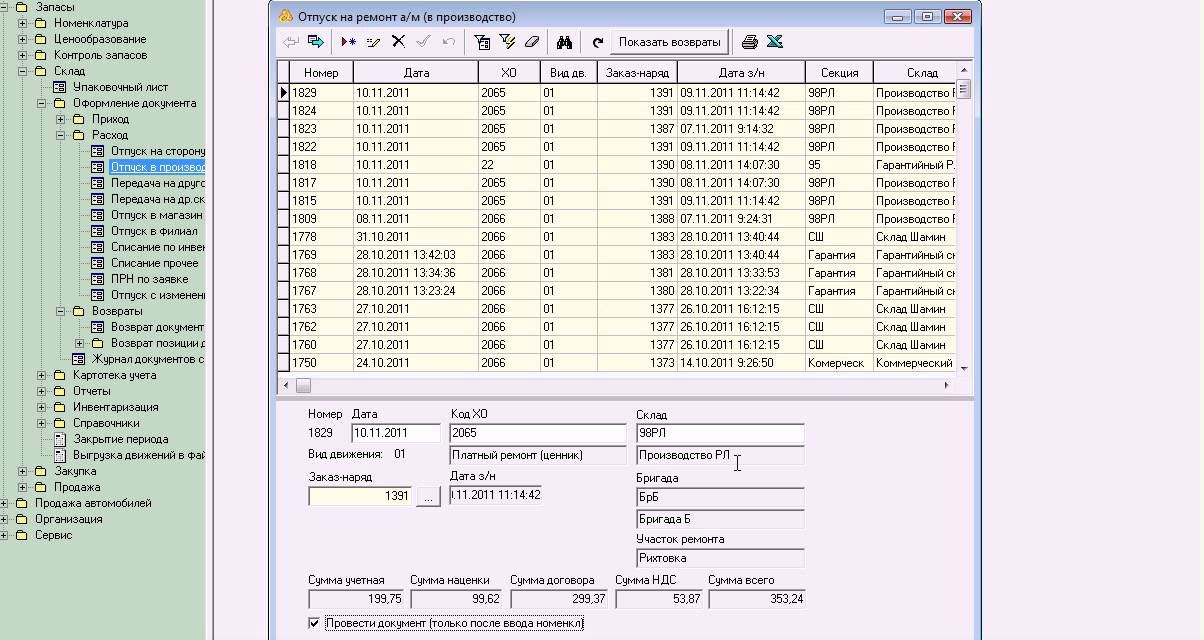
Task: Click the horizontal scrollbar under the table
Action: [620, 385]
